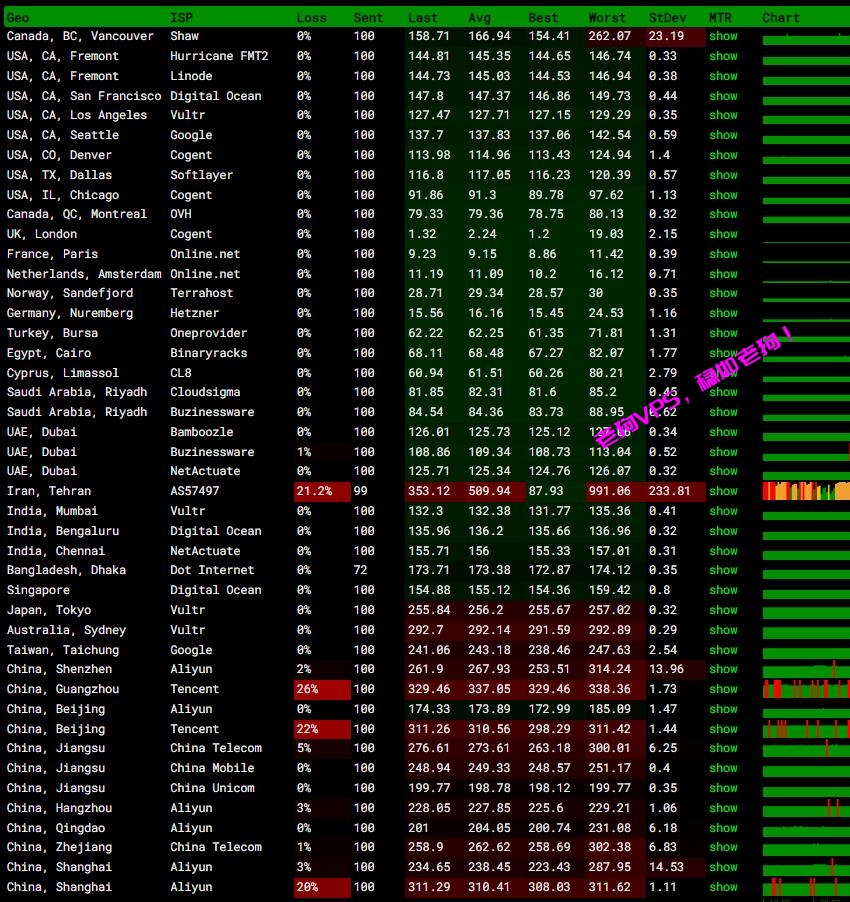The height and width of the screenshot is (902, 850).
Task: Click the 'Best' column header
Action: click(x=543, y=18)
